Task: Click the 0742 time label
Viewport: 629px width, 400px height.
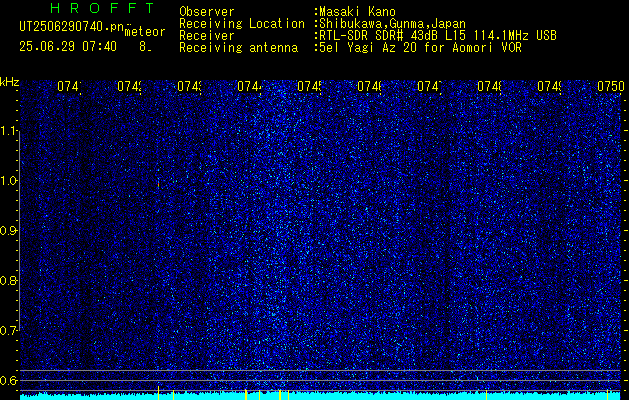Action: pos(129,86)
